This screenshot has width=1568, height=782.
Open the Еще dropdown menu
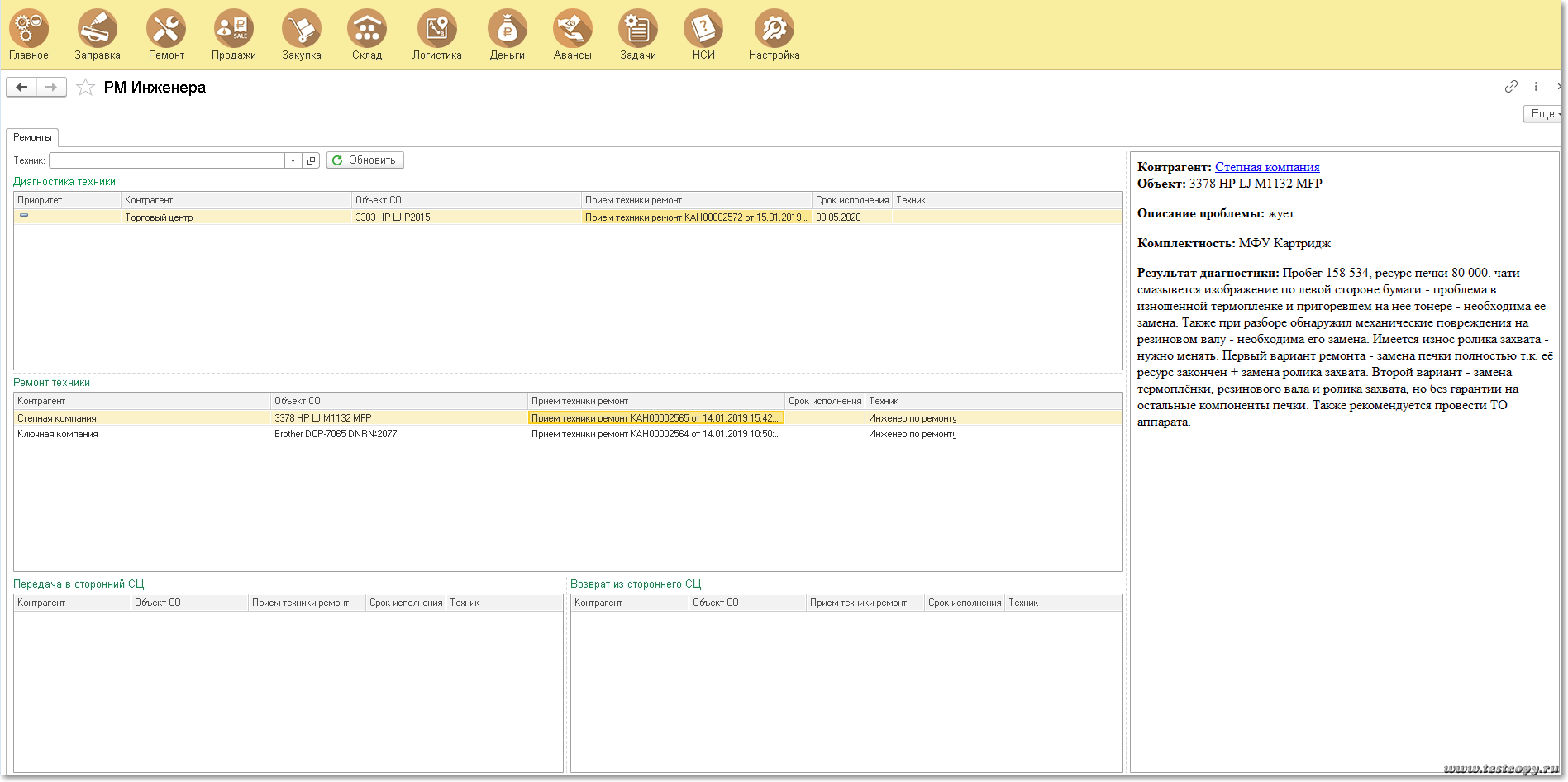pos(1542,114)
